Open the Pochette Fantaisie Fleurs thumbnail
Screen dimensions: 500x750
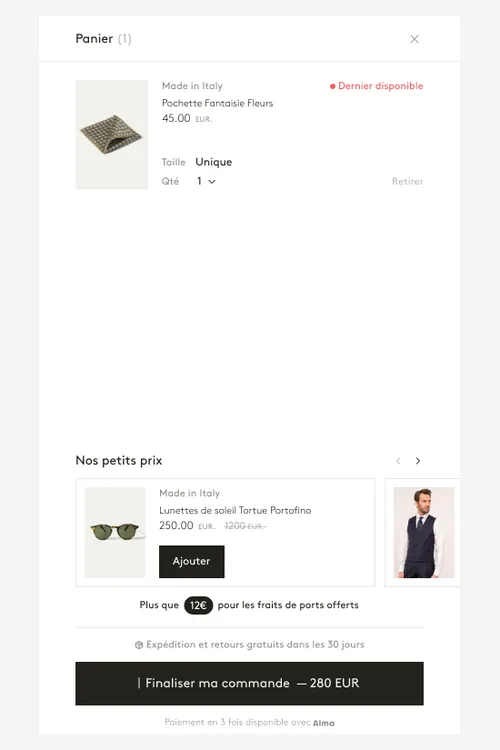(x=111, y=134)
